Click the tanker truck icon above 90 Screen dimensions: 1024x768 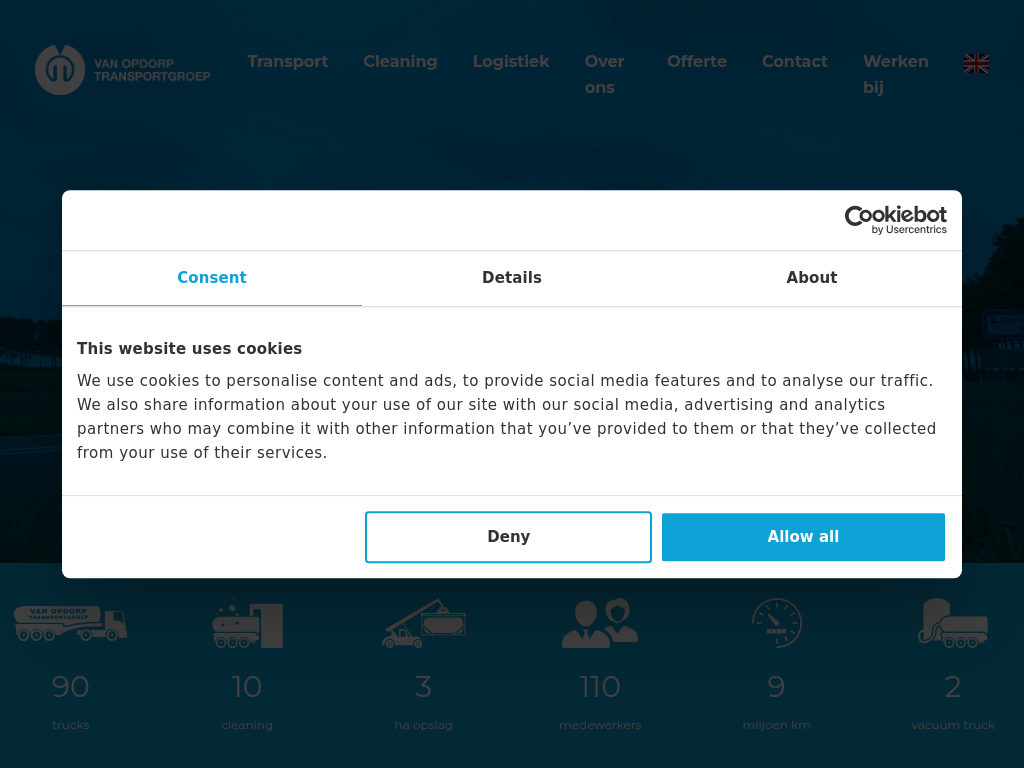pyautogui.click(x=70, y=623)
